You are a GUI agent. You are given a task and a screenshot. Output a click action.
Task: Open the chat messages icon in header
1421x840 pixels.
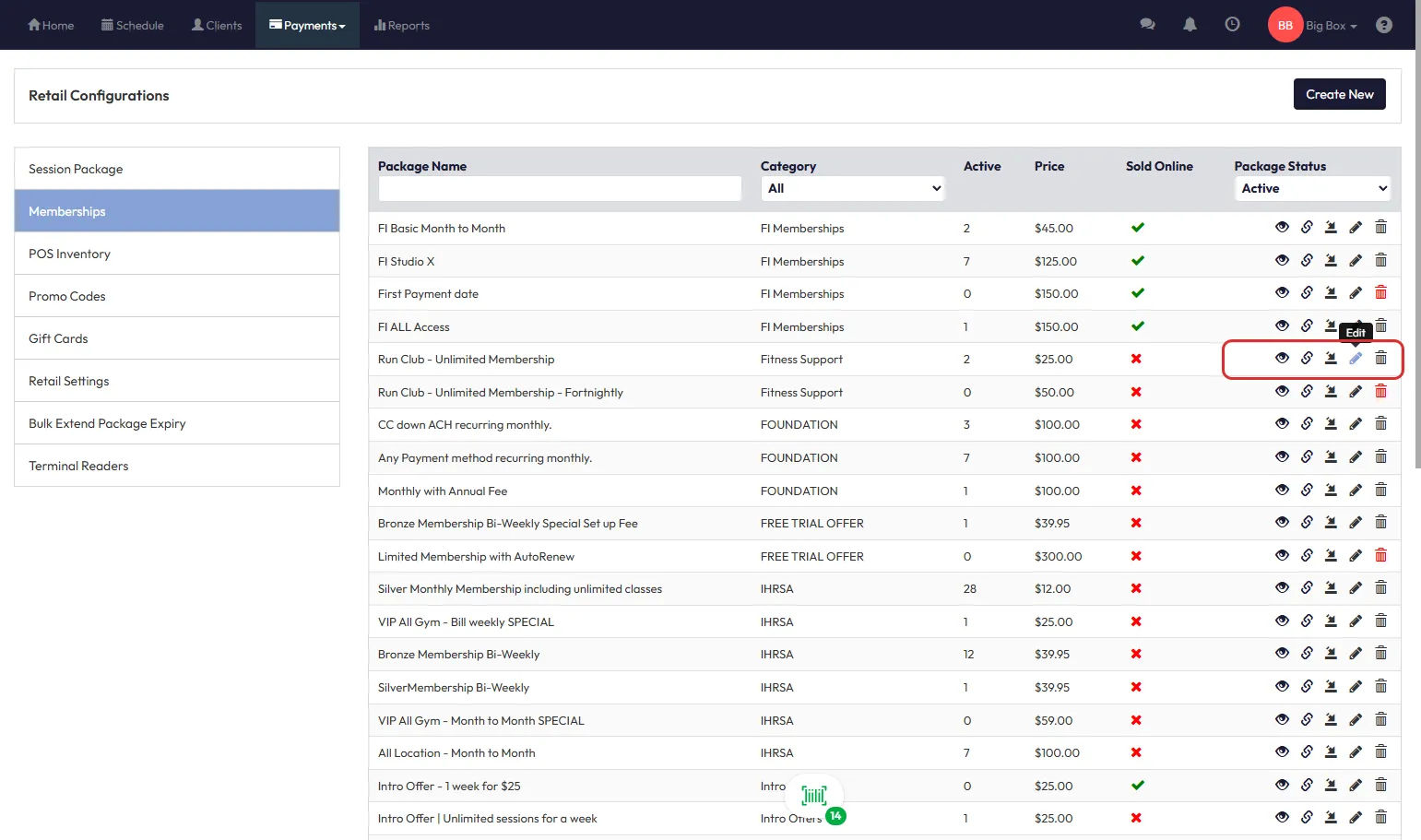(1147, 25)
